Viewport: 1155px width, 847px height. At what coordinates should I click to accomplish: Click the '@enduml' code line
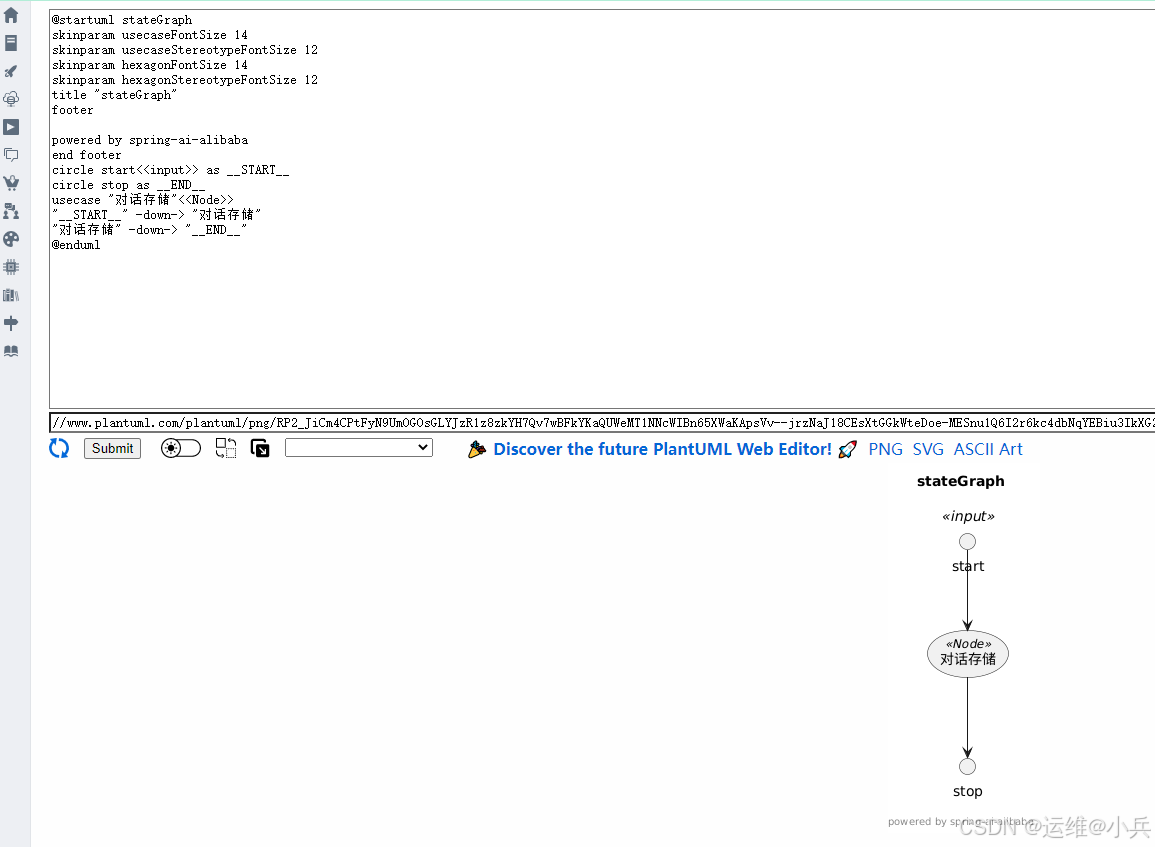coord(76,245)
